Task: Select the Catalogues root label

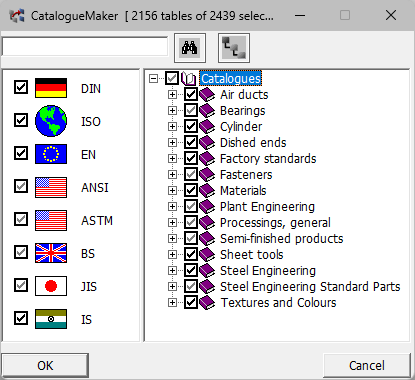Action: coord(231,79)
